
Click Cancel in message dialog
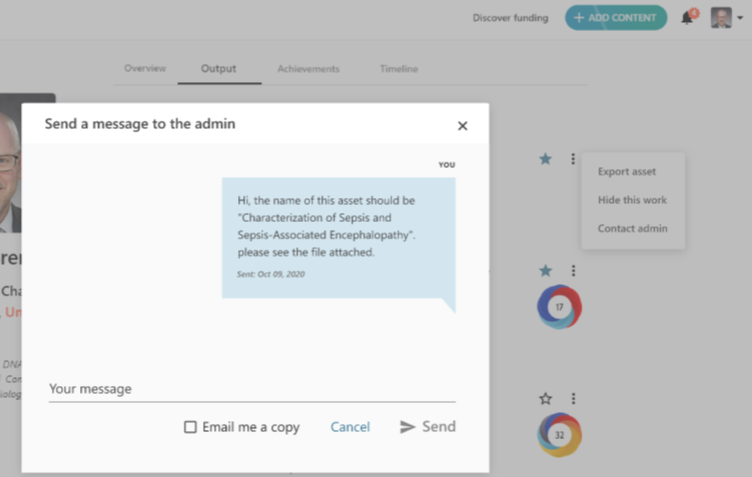pyautogui.click(x=350, y=427)
